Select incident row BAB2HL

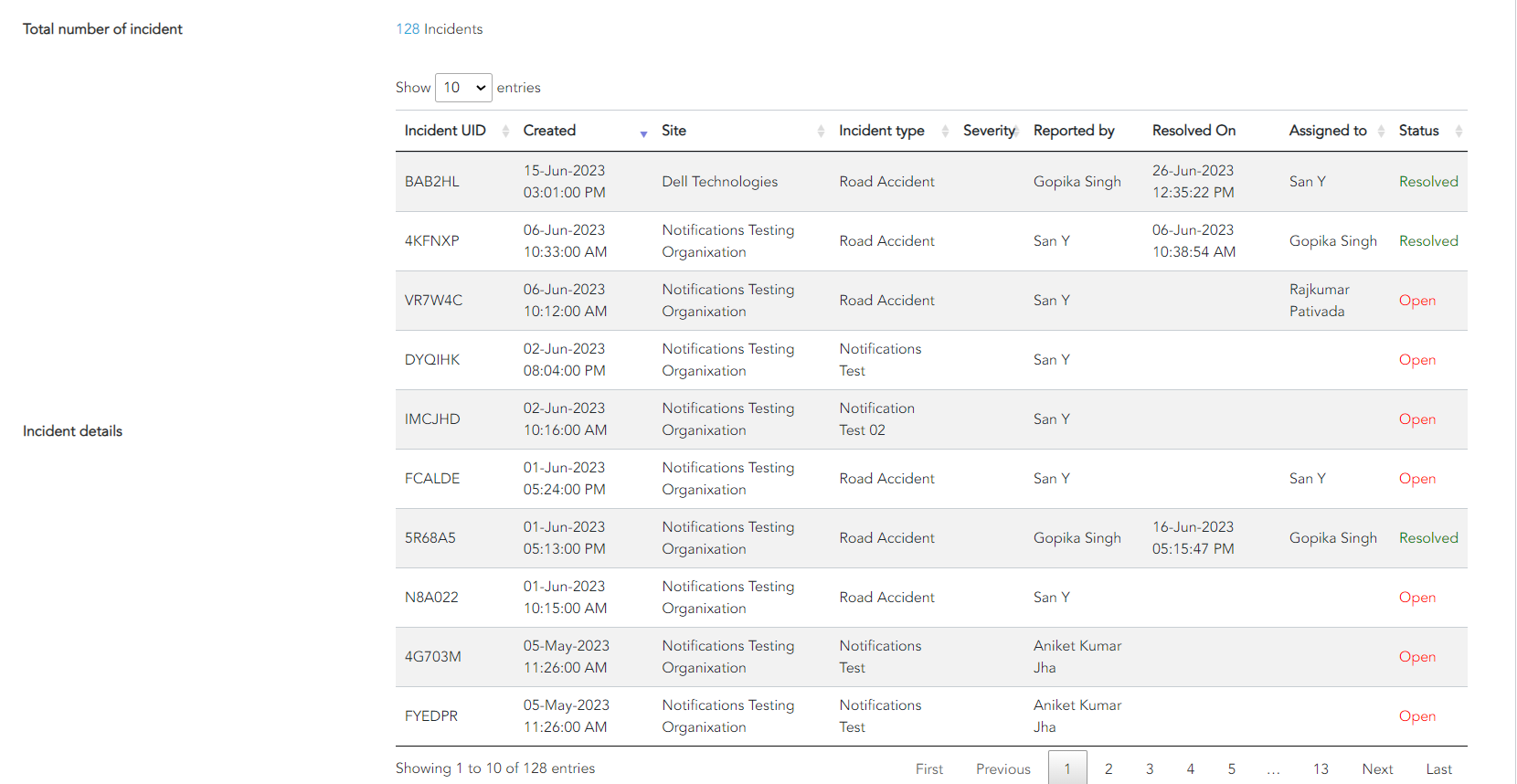coord(432,182)
